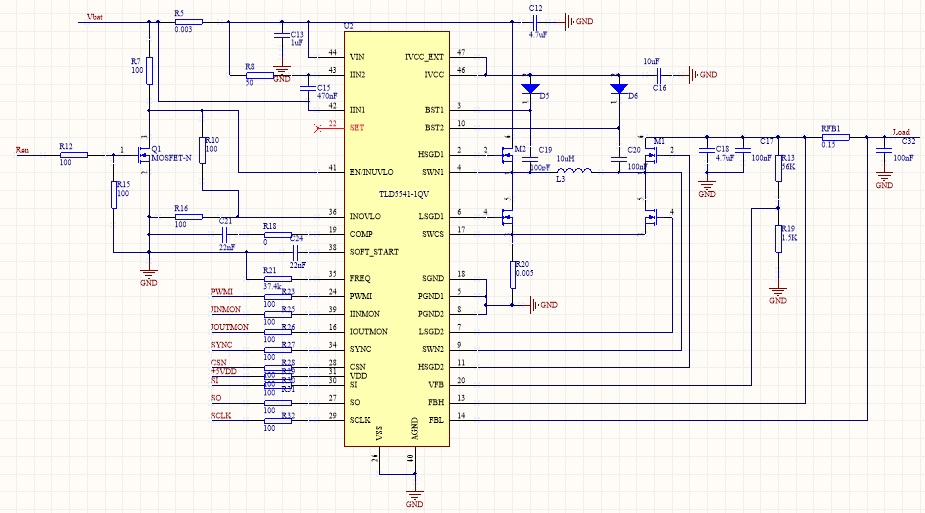This screenshot has width=925, height=513.
Task: Click the VFB pin name
Action: point(436,384)
